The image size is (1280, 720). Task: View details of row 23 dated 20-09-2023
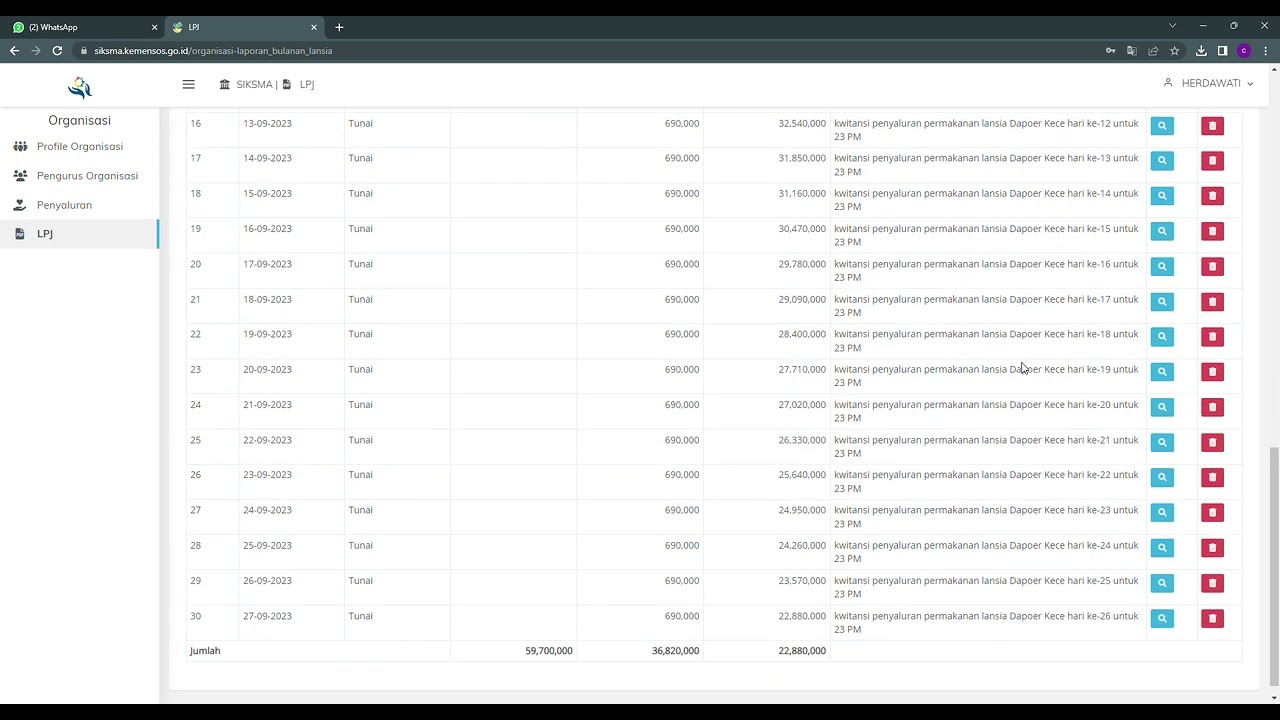1162,371
